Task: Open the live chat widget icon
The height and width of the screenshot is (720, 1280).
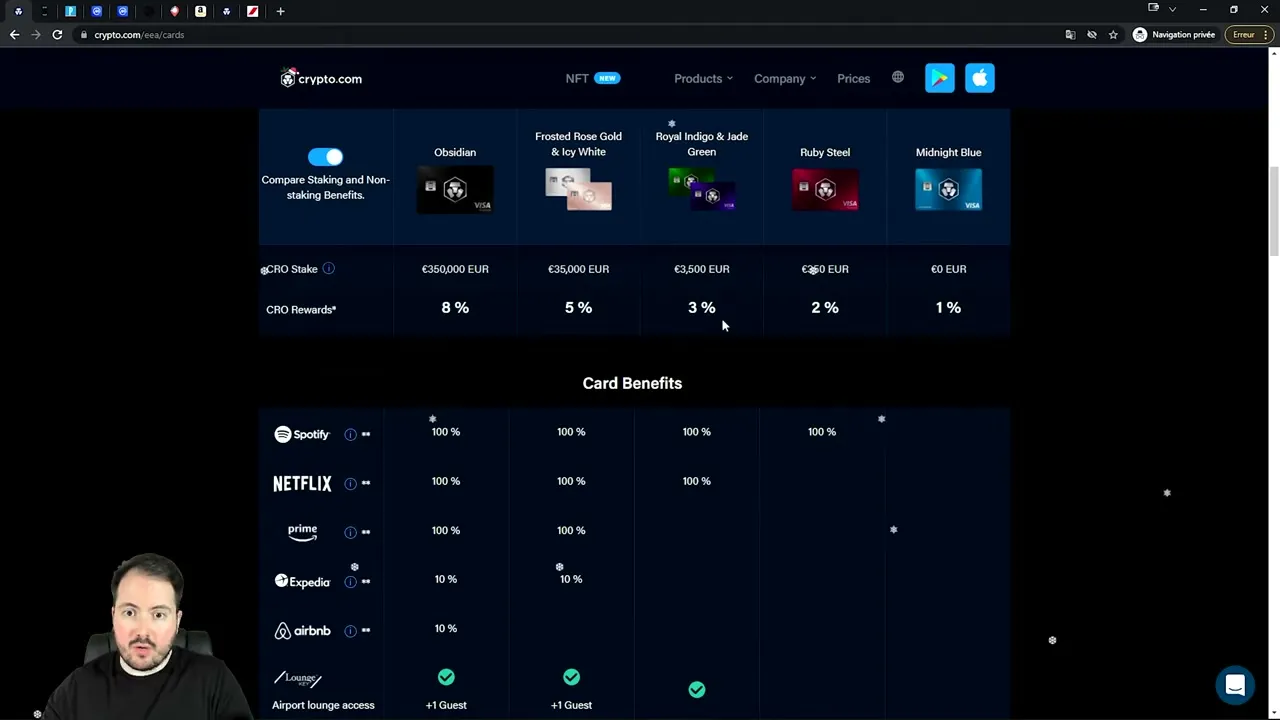Action: click(1235, 685)
